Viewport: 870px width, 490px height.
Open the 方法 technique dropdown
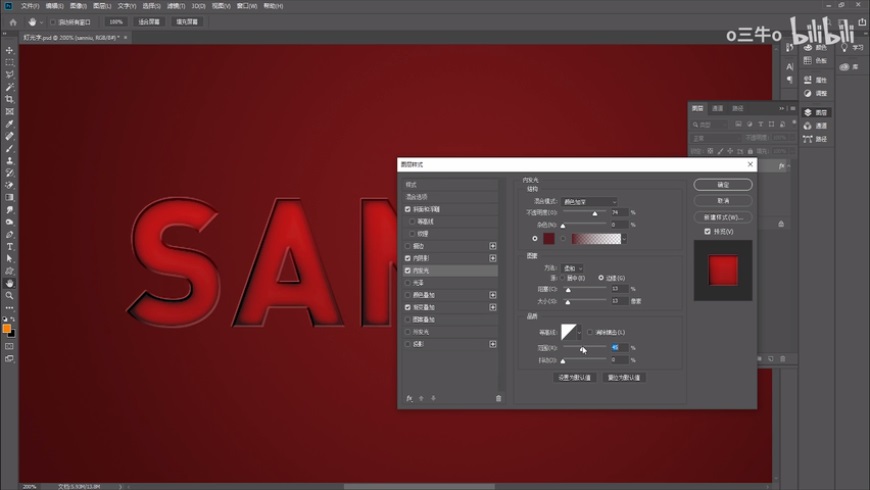click(x=574, y=268)
